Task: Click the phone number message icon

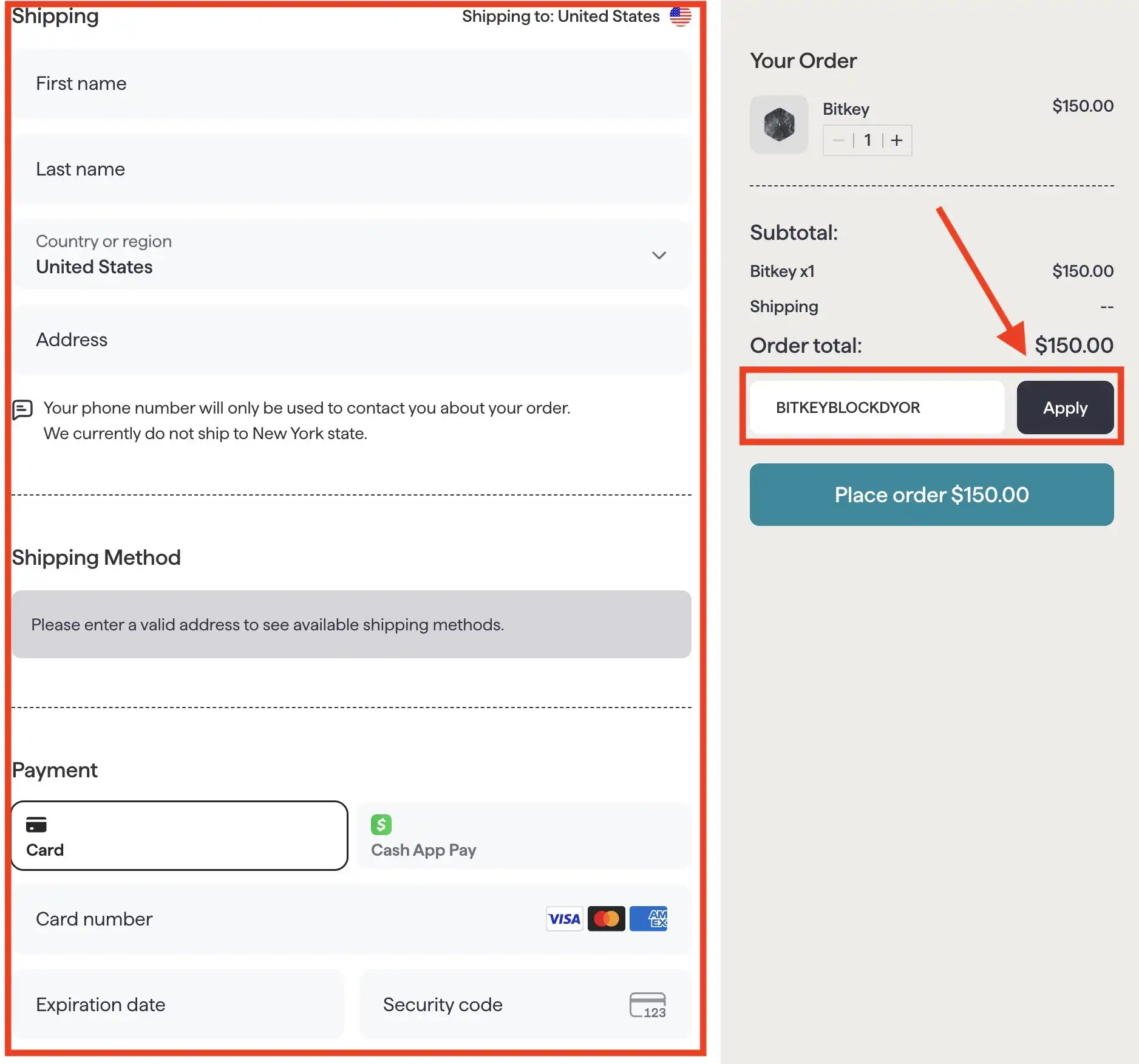Action: tap(22, 410)
